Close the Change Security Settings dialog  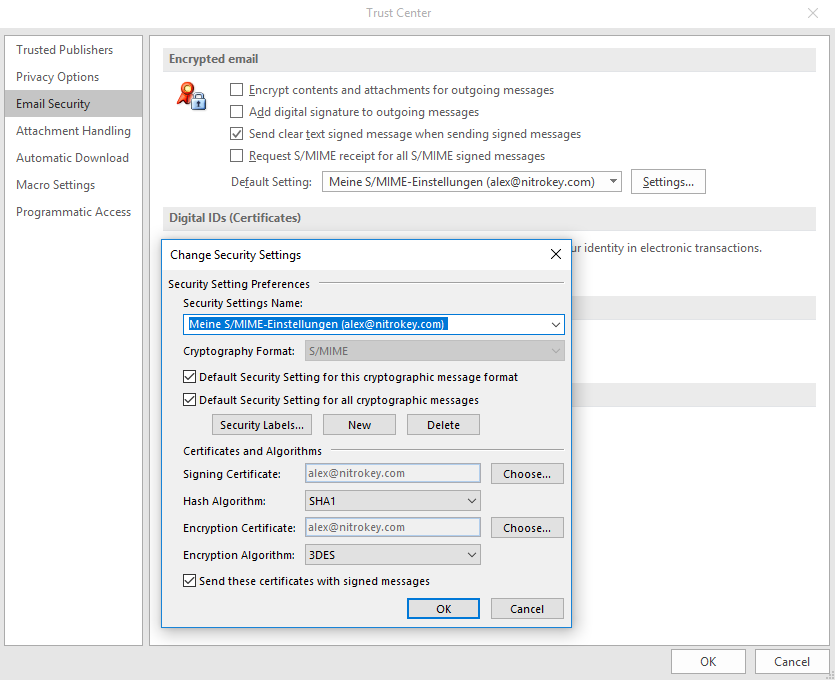click(x=556, y=255)
